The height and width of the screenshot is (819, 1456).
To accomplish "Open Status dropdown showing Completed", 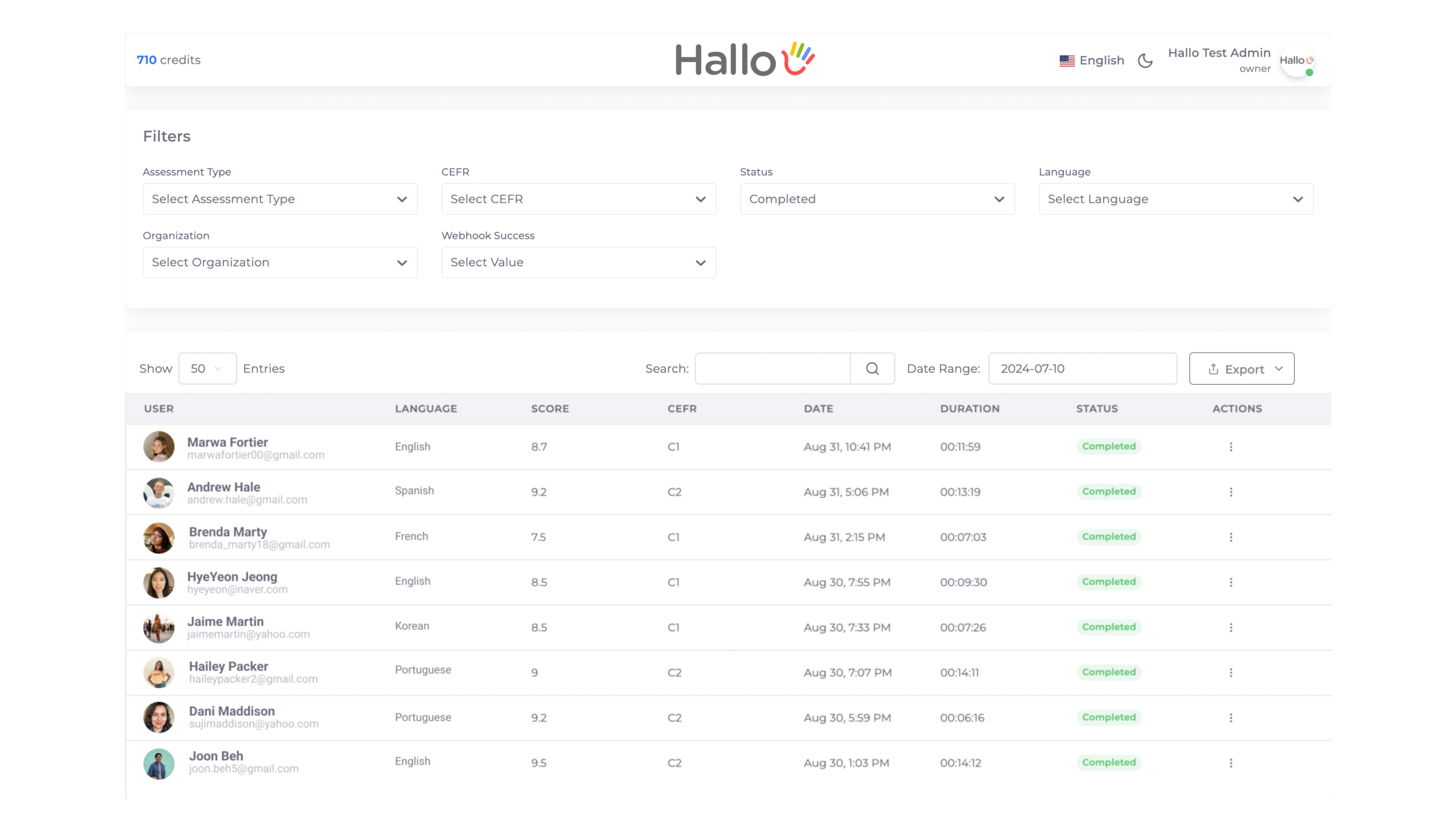I will (877, 199).
